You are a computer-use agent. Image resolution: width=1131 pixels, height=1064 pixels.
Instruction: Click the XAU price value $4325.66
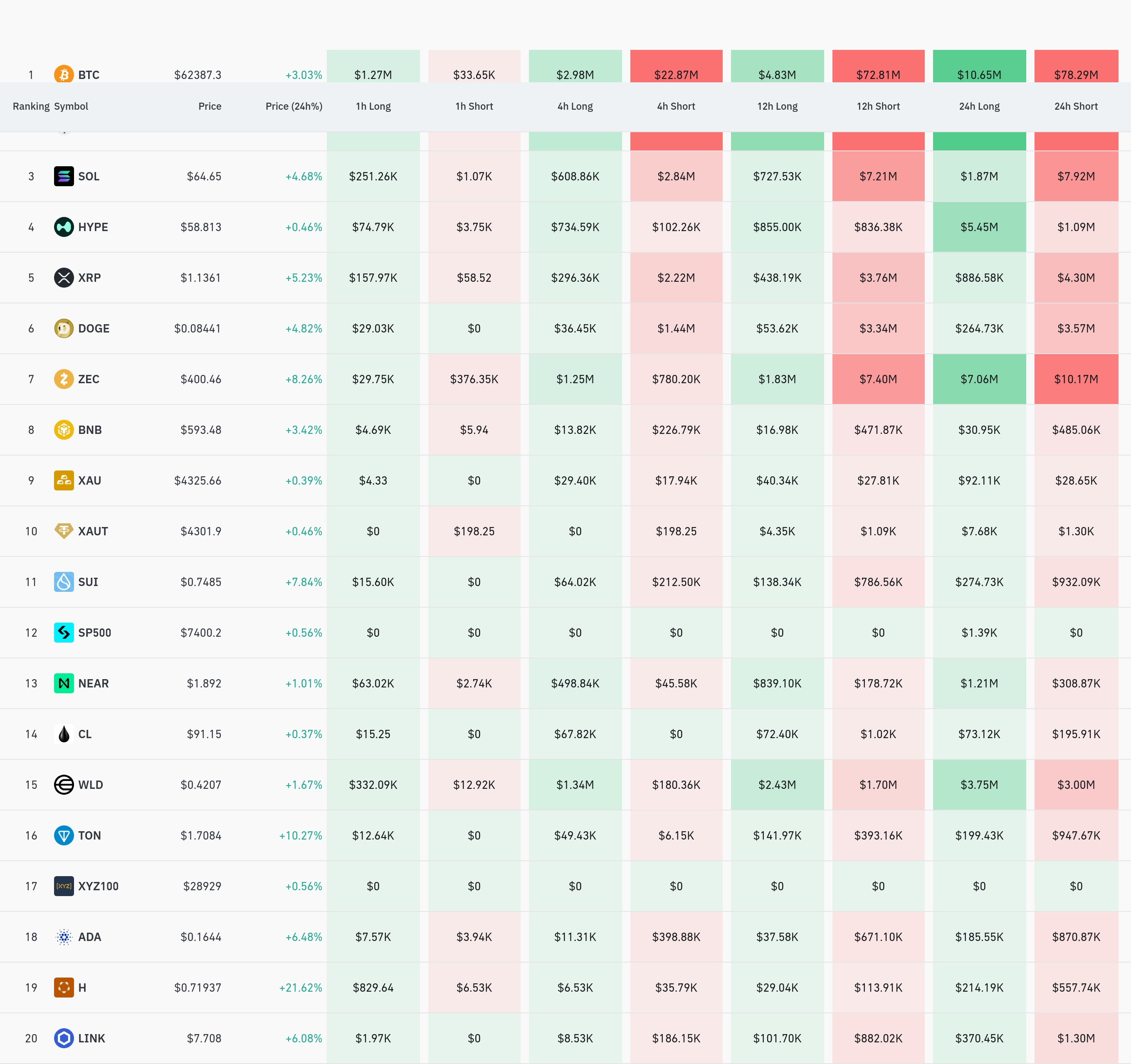(x=198, y=480)
